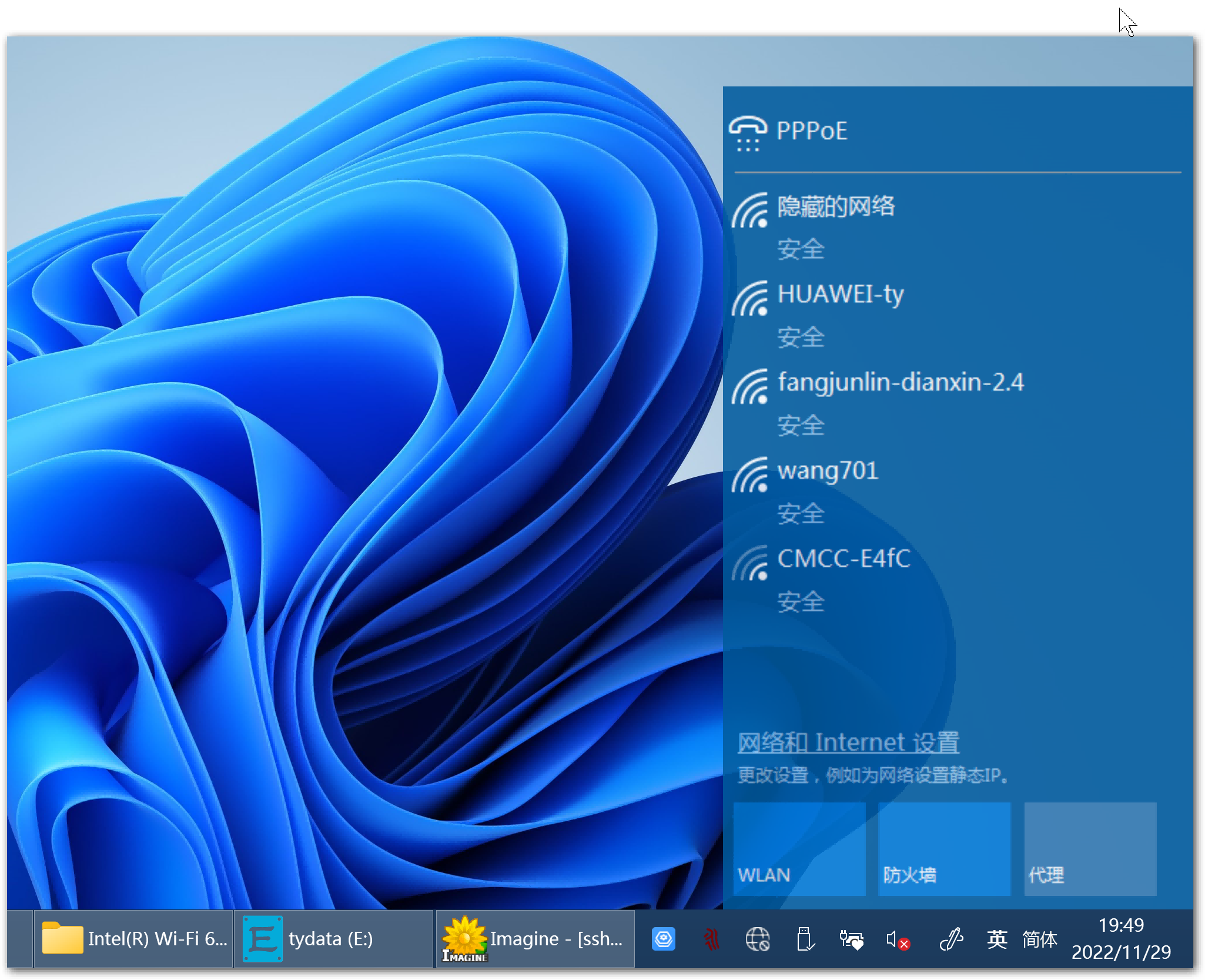Open the clock showing 19:49 2022/11/29
The height and width of the screenshot is (980, 1205).
[x=1121, y=939]
